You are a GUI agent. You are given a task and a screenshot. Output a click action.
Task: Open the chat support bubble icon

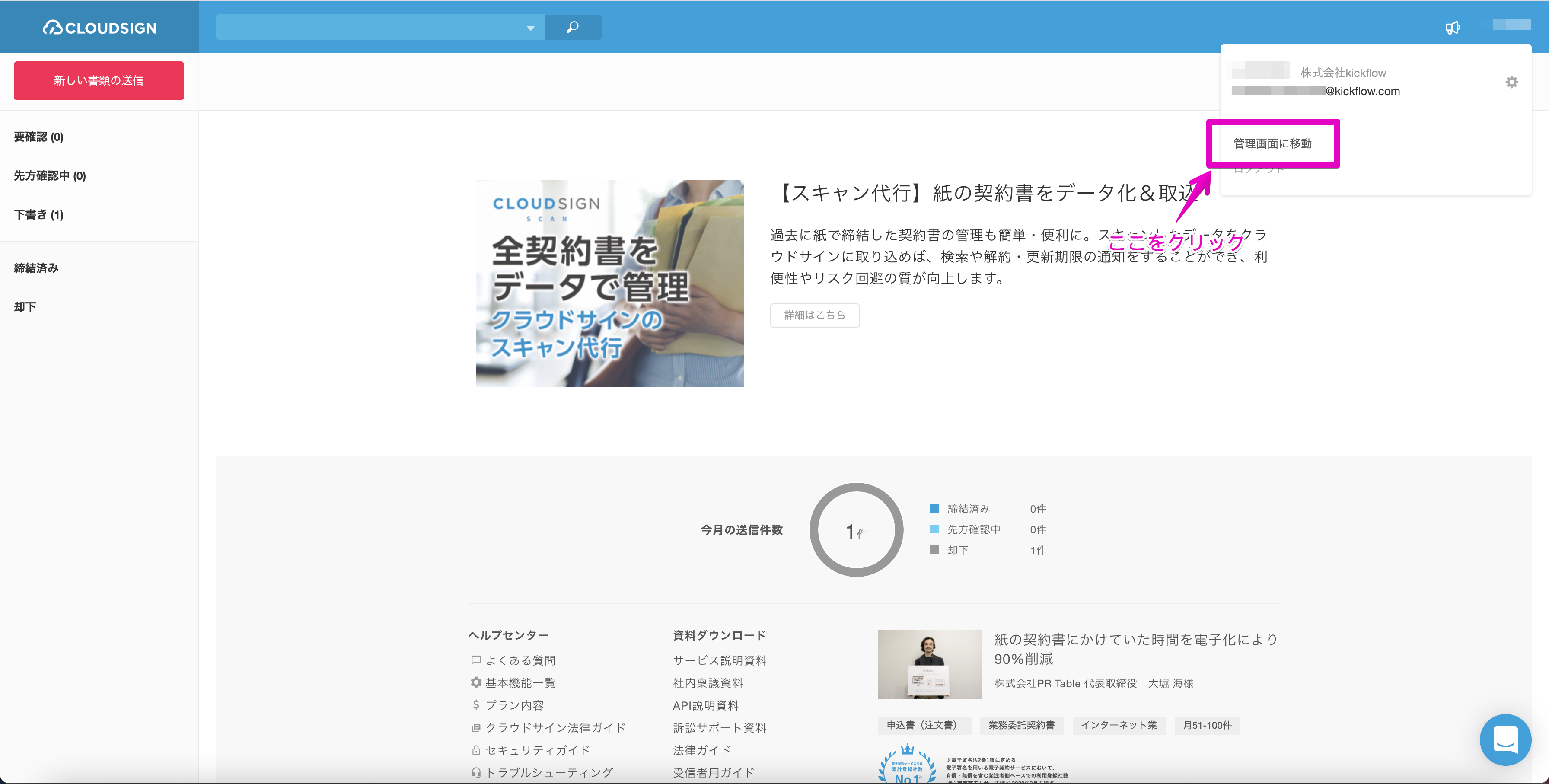[1505, 739]
